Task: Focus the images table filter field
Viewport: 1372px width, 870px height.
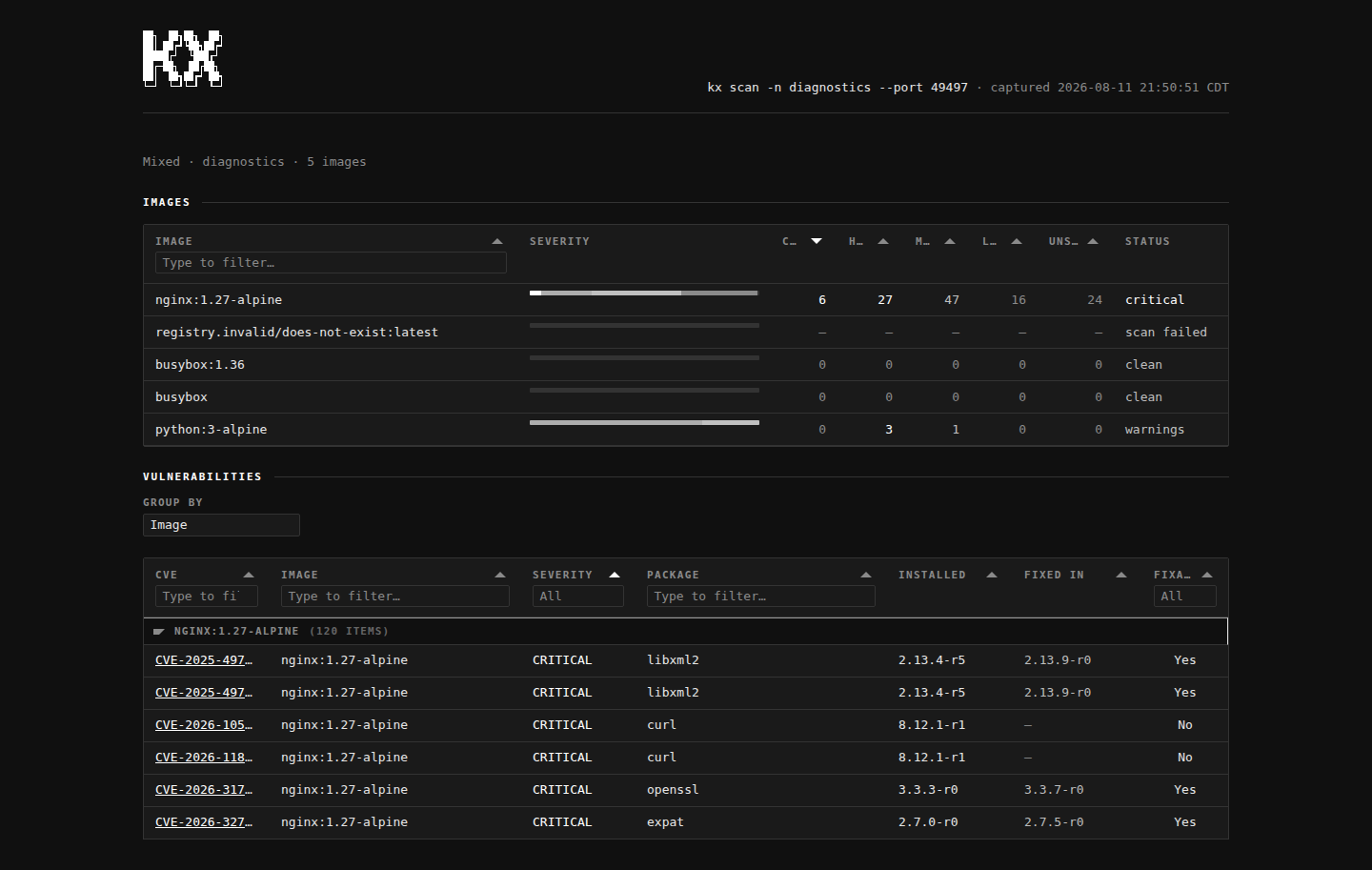Action: 331,263
